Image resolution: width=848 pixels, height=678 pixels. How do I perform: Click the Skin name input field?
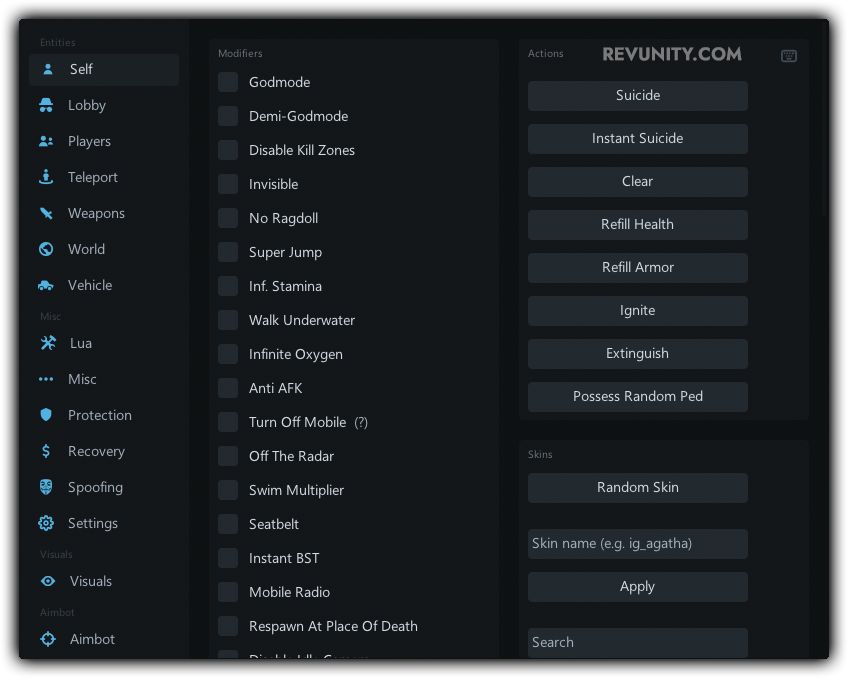(637, 544)
